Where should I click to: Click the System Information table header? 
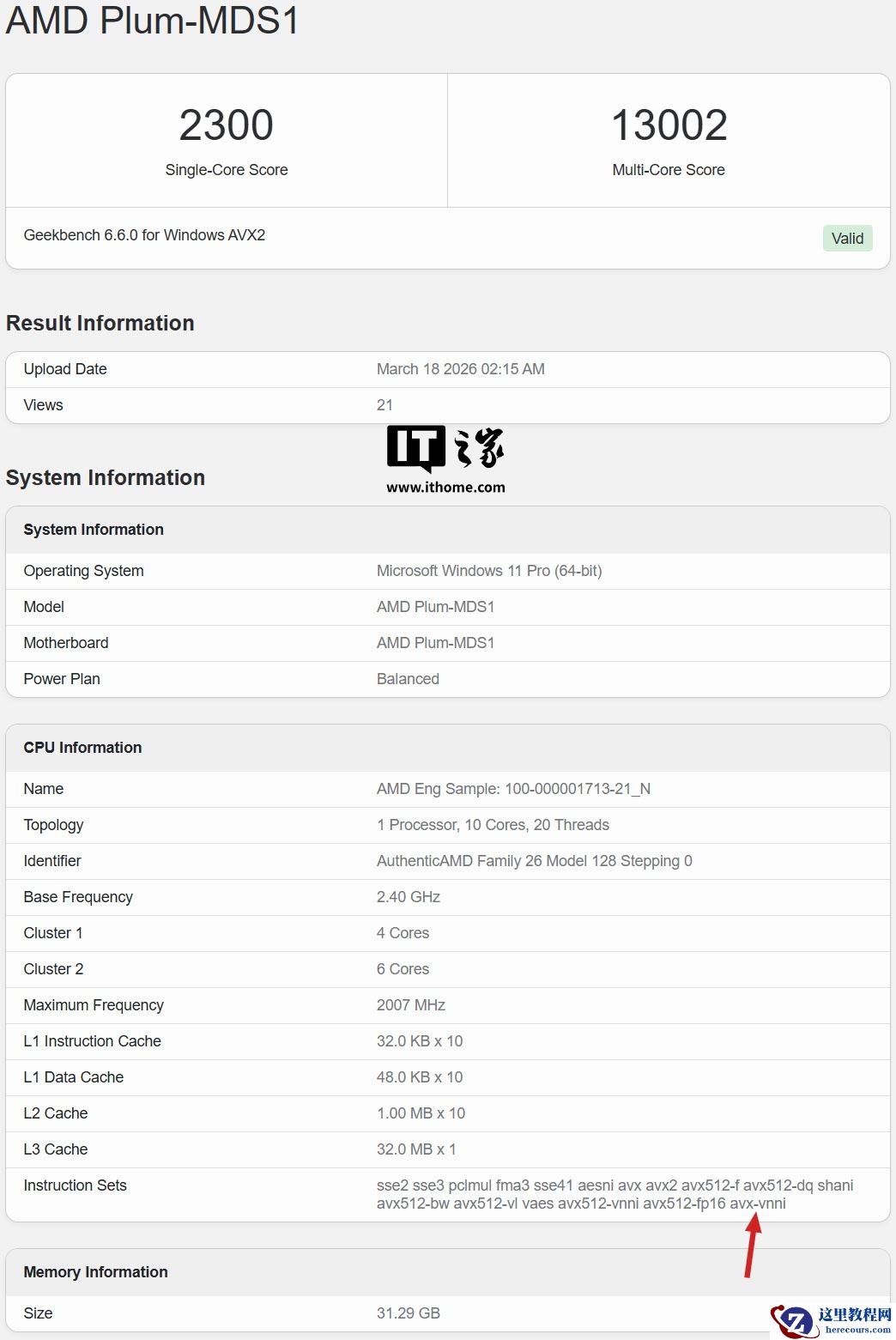[x=94, y=530]
